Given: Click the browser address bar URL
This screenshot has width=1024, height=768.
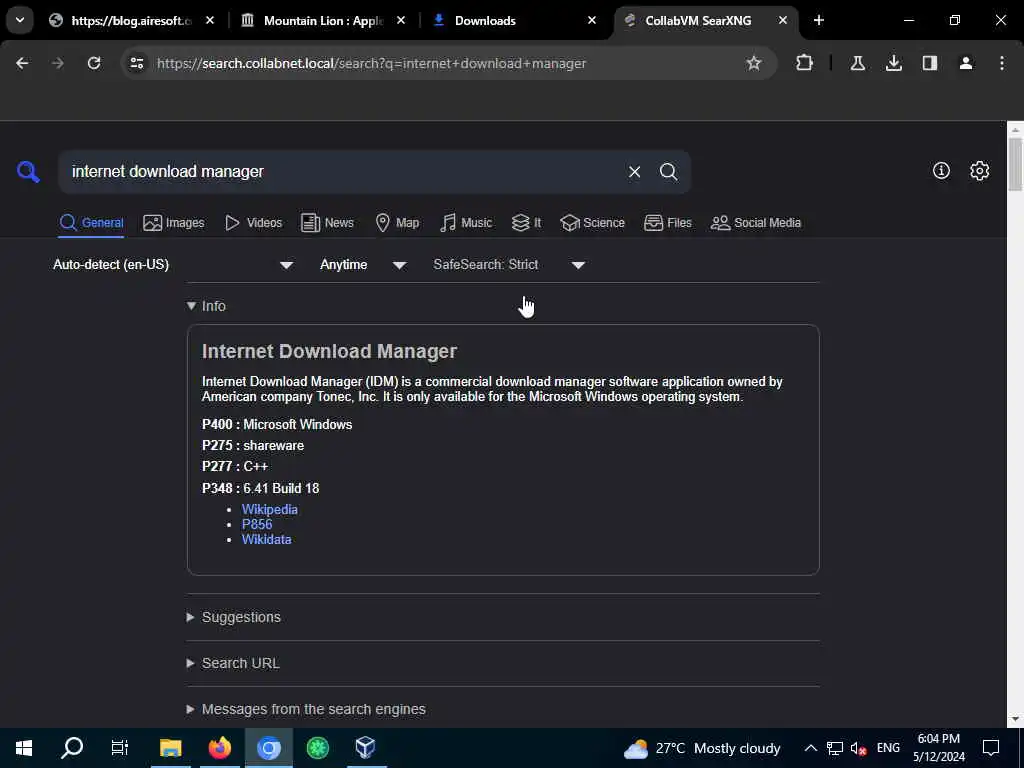Looking at the screenshot, I should point(372,63).
